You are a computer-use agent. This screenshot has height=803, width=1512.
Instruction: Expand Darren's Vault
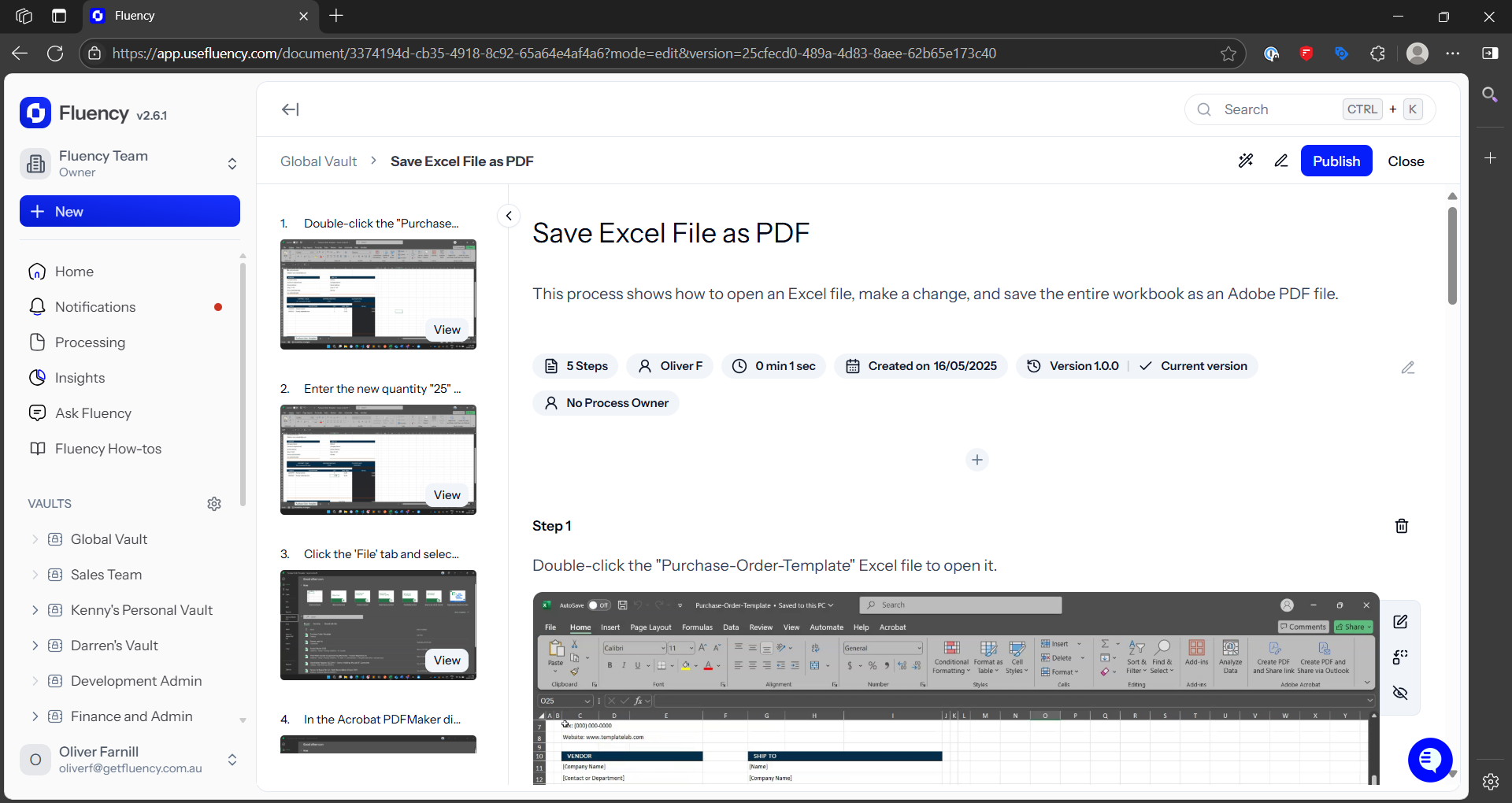35,646
